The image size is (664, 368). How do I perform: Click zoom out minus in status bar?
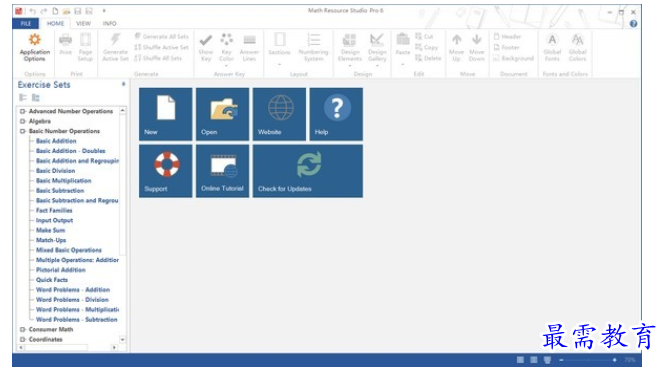point(561,360)
